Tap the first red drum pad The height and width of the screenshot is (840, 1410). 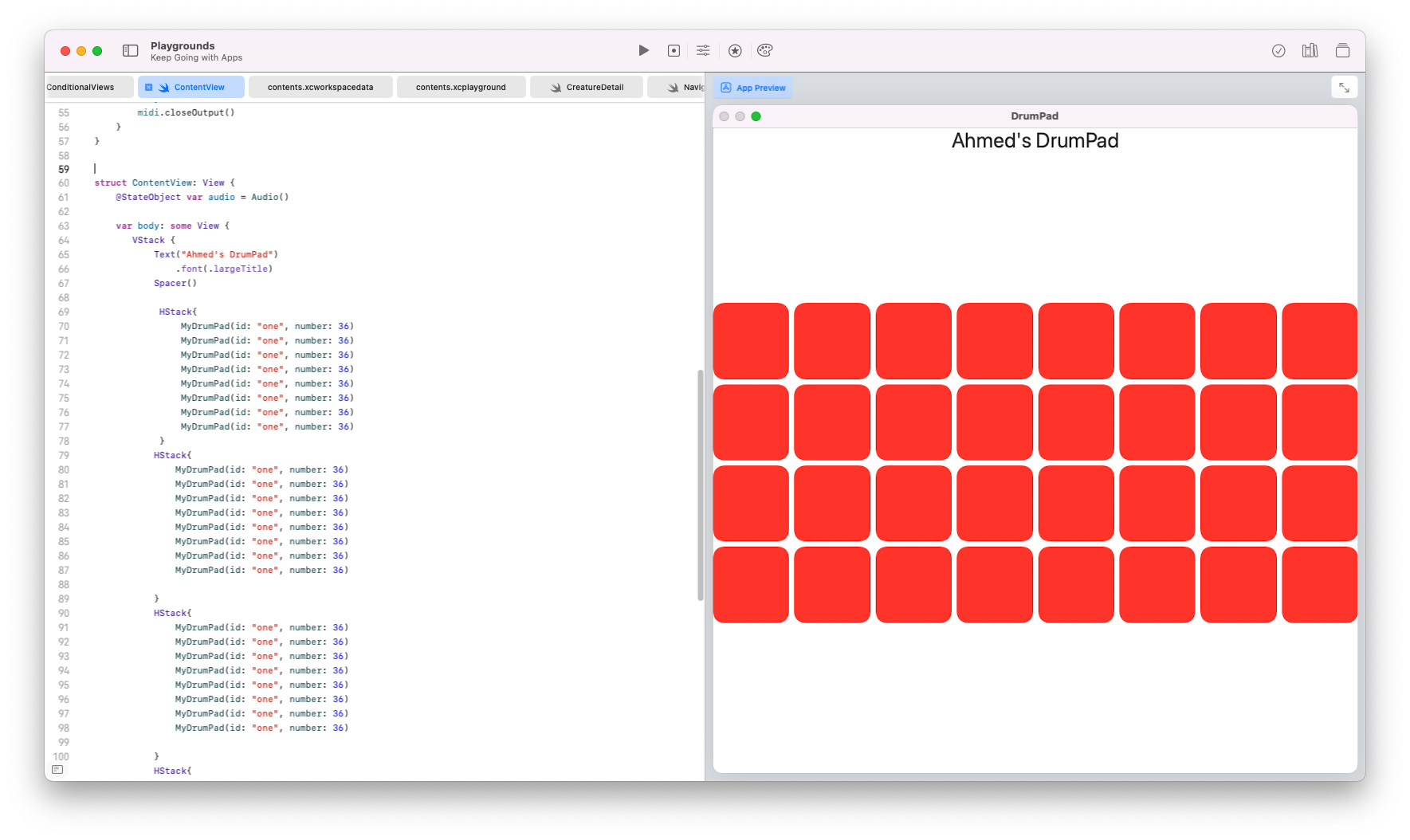coord(750,341)
